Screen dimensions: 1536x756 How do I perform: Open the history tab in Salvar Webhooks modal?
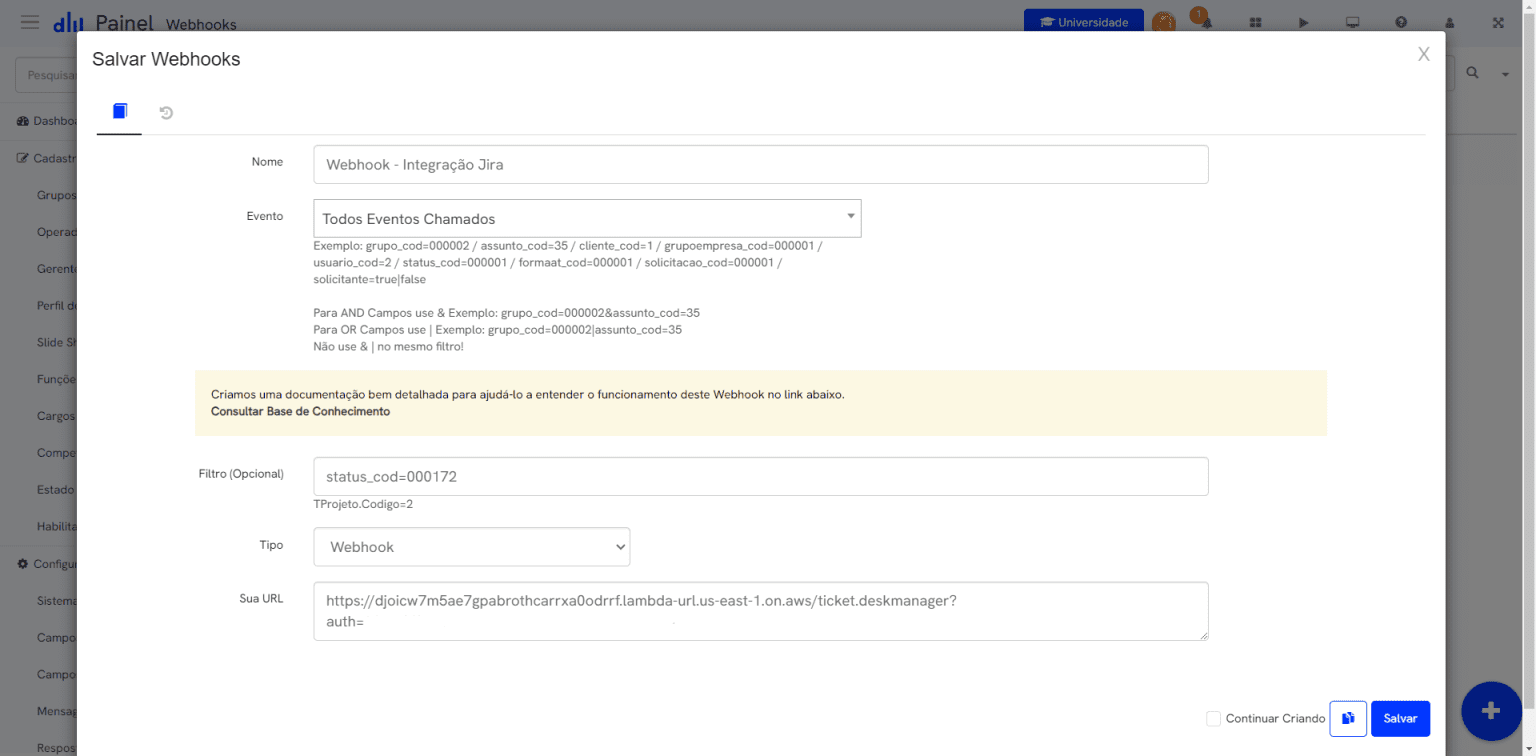pyautogui.click(x=166, y=112)
